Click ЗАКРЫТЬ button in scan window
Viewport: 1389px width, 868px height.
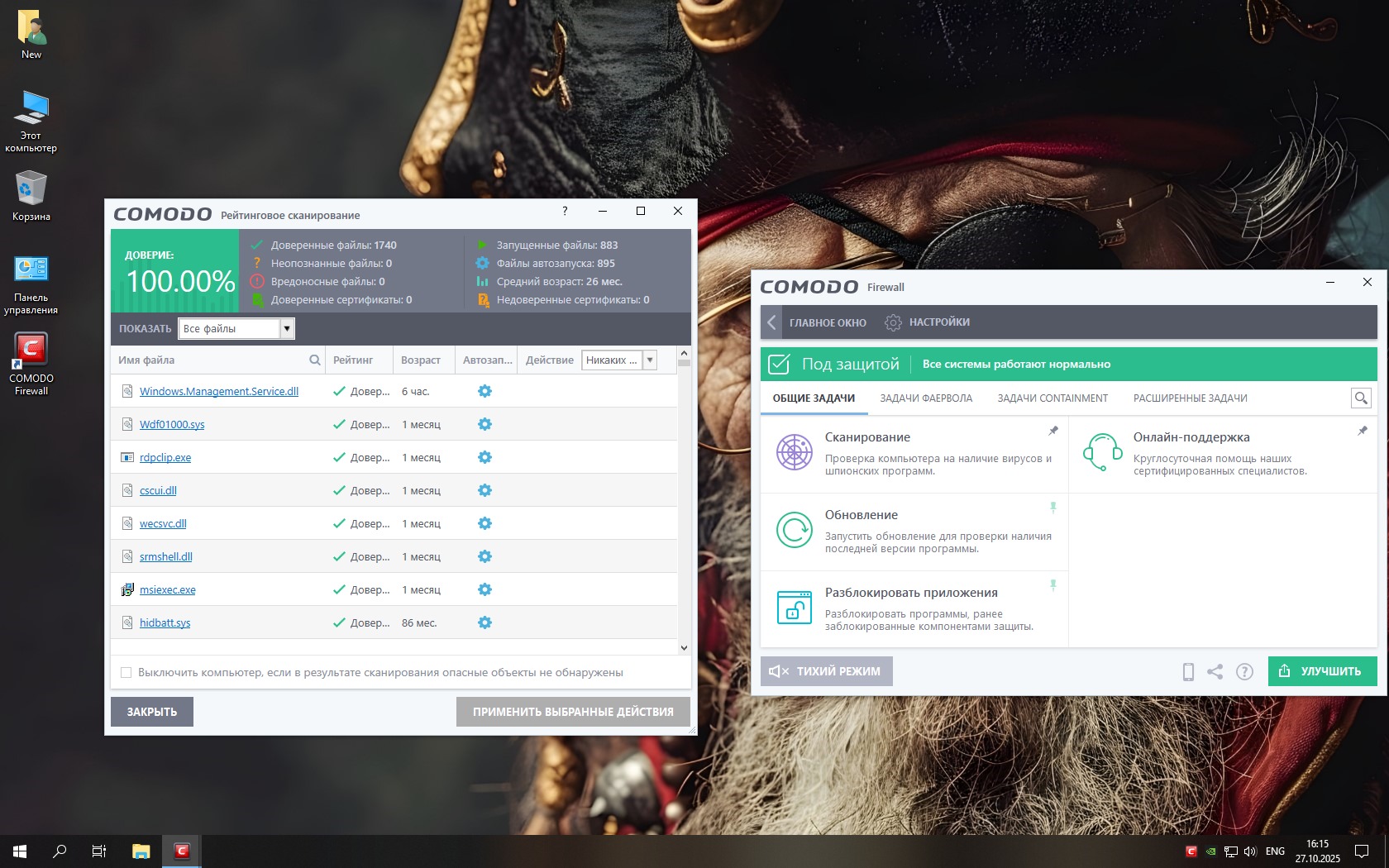click(x=152, y=712)
